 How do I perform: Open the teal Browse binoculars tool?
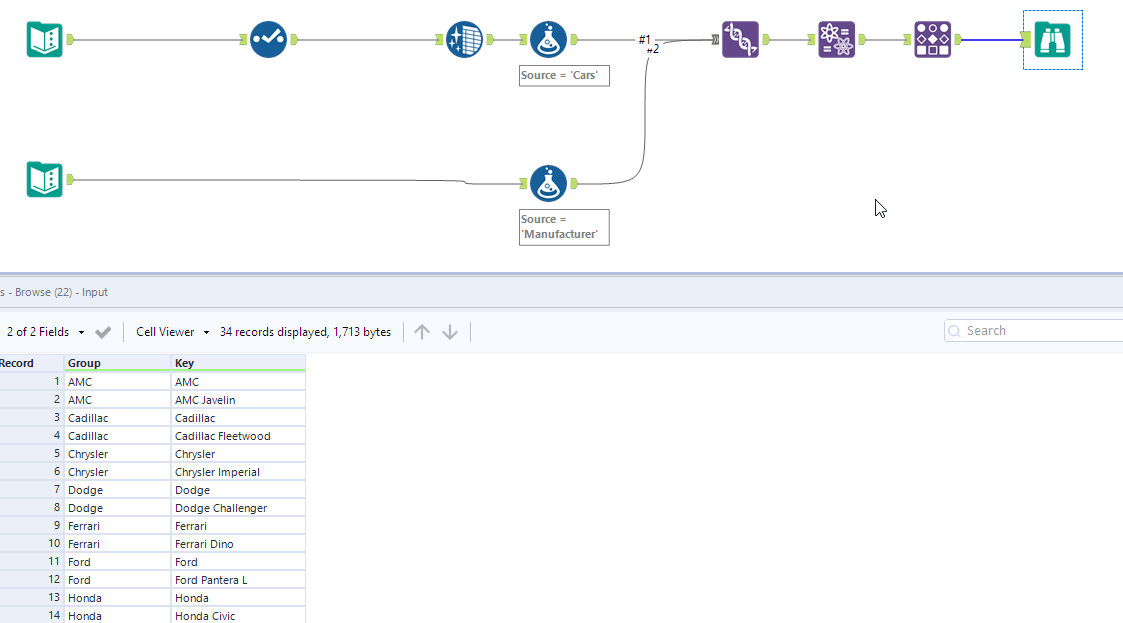tap(1052, 39)
